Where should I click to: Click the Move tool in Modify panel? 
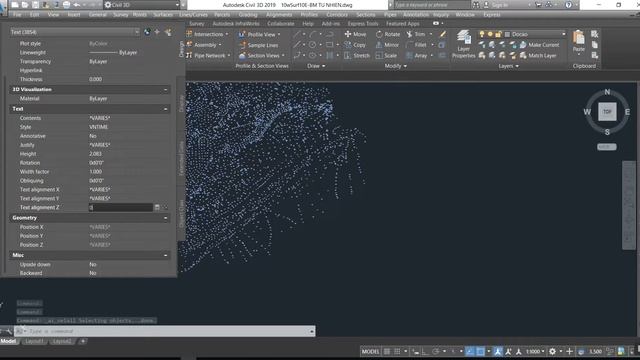point(355,34)
